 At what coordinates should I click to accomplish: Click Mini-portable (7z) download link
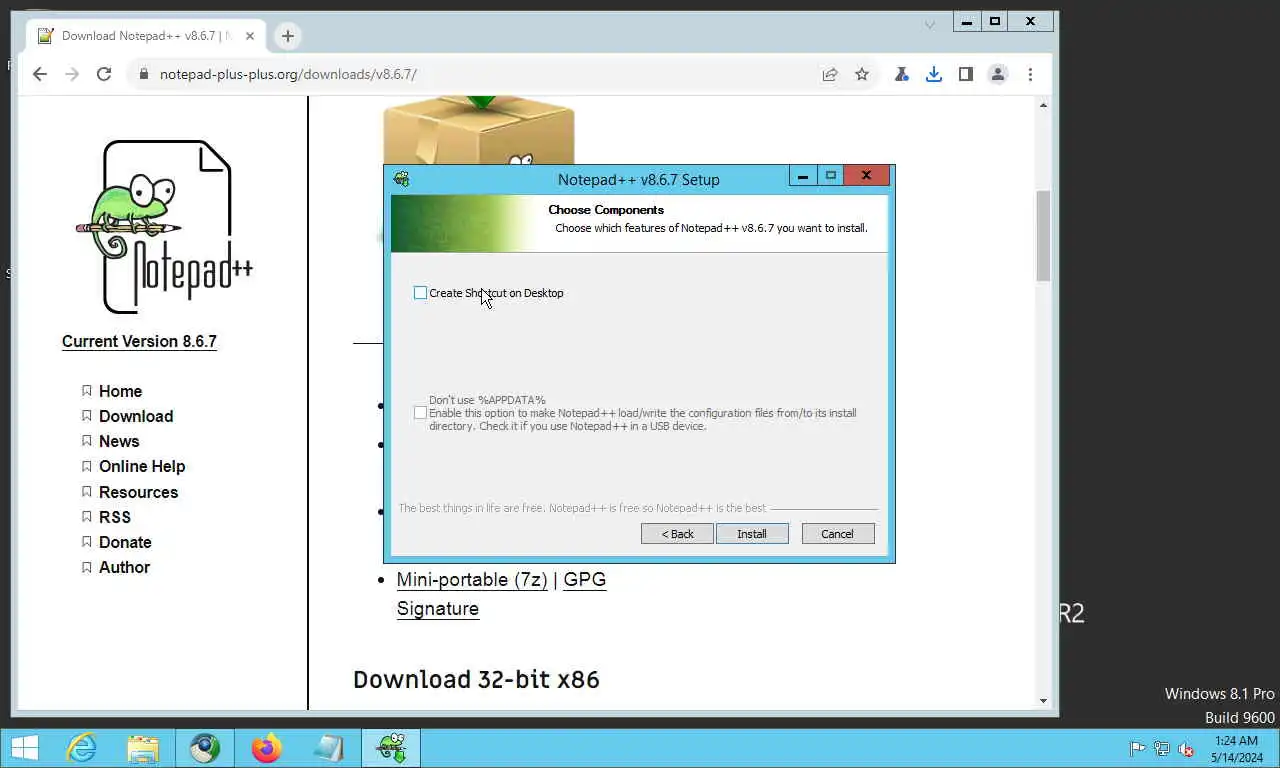tap(472, 580)
